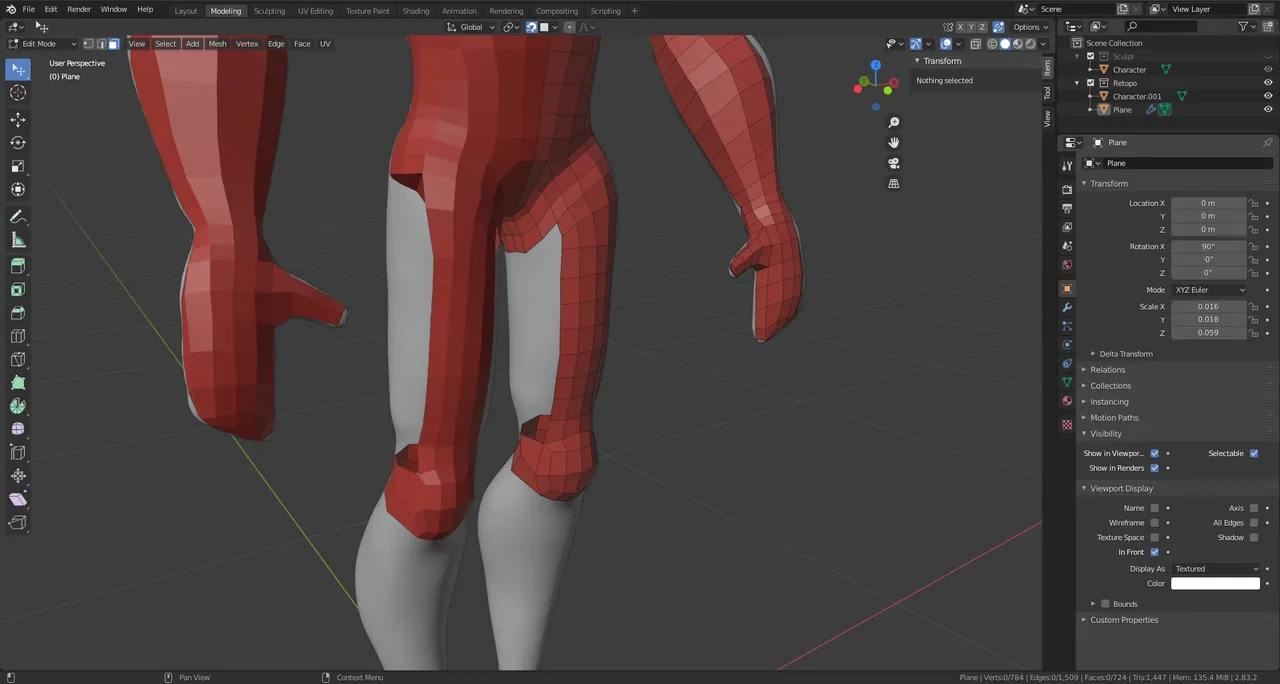
Task: Open the XYZ Euler rotation mode dropdown
Action: pyautogui.click(x=1209, y=290)
